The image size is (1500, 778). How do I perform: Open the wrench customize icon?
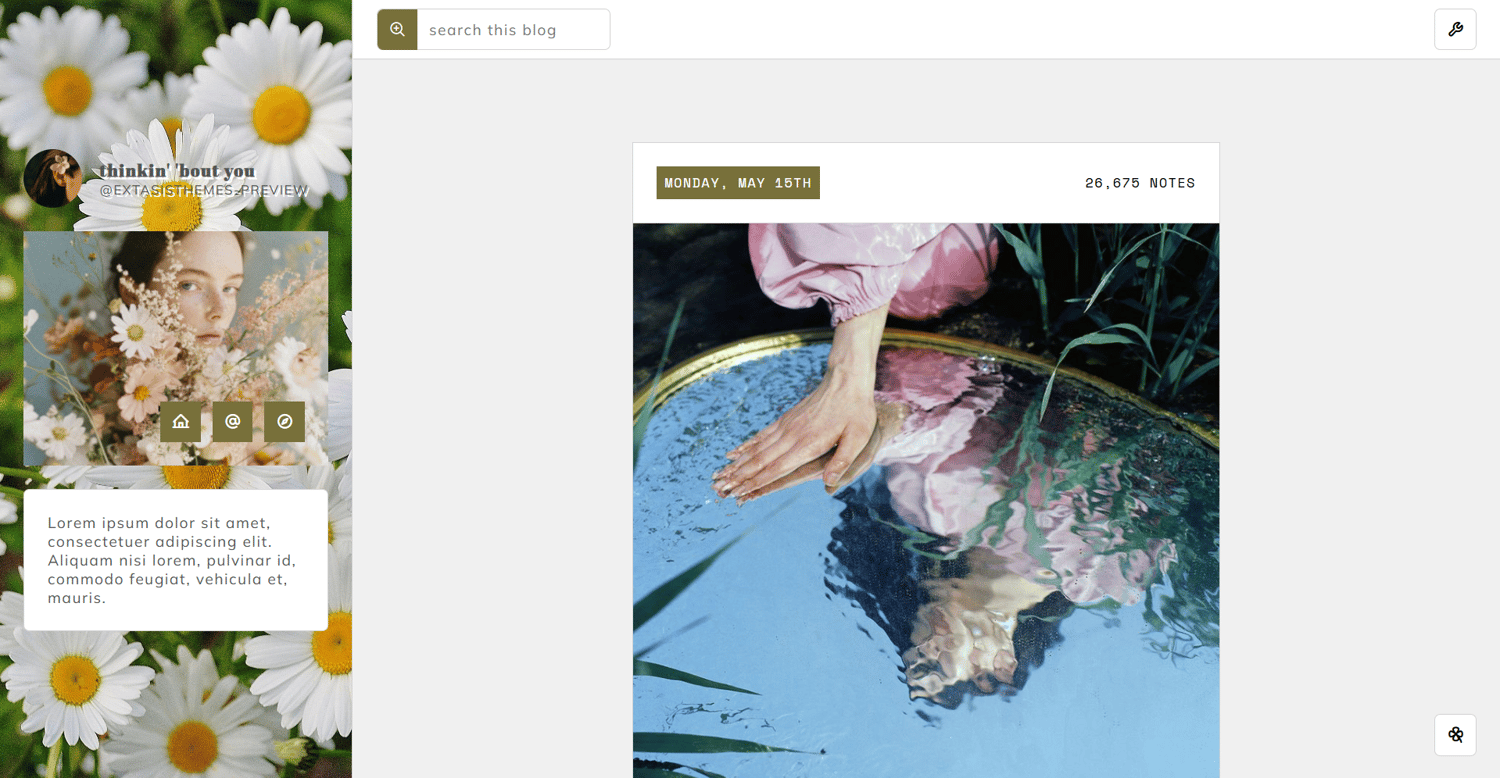pos(1455,30)
